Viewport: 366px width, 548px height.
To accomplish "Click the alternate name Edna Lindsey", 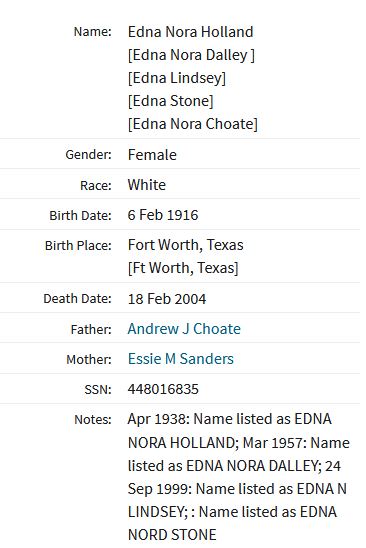I will 177,78.
